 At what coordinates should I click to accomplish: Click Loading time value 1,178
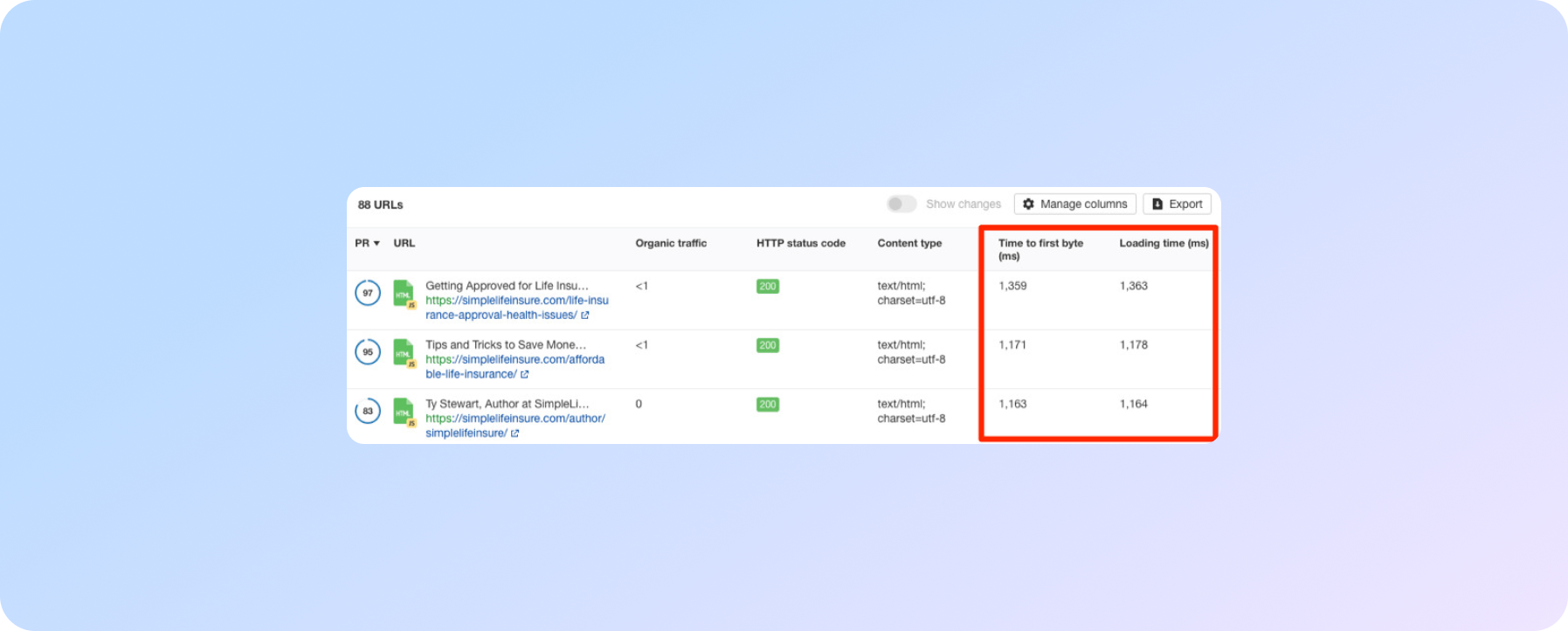pos(1134,344)
